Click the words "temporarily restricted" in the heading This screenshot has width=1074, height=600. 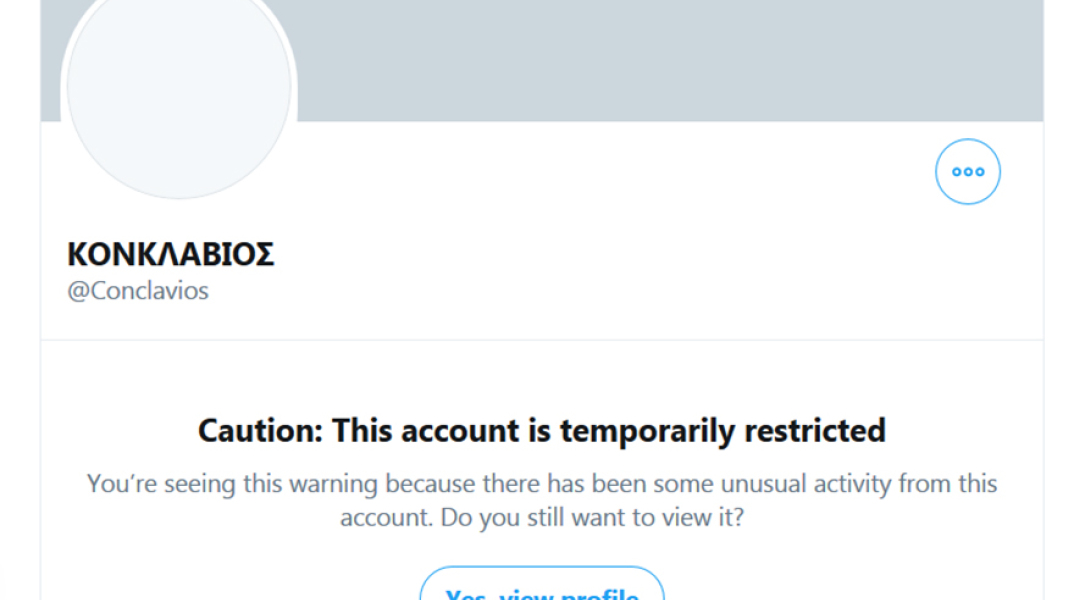pyautogui.click(x=722, y=431)
